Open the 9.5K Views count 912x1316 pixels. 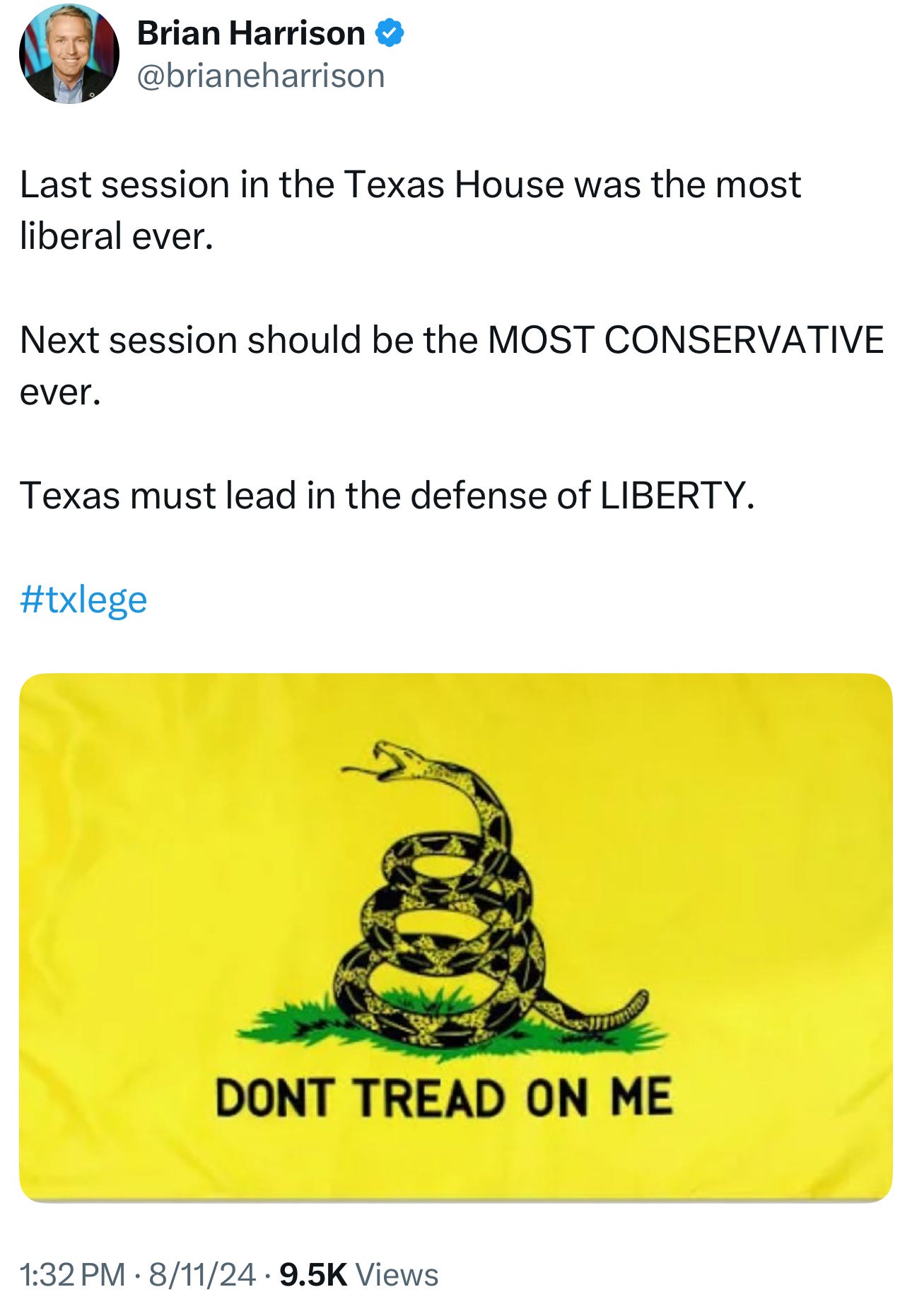(x=359, y=1275)
